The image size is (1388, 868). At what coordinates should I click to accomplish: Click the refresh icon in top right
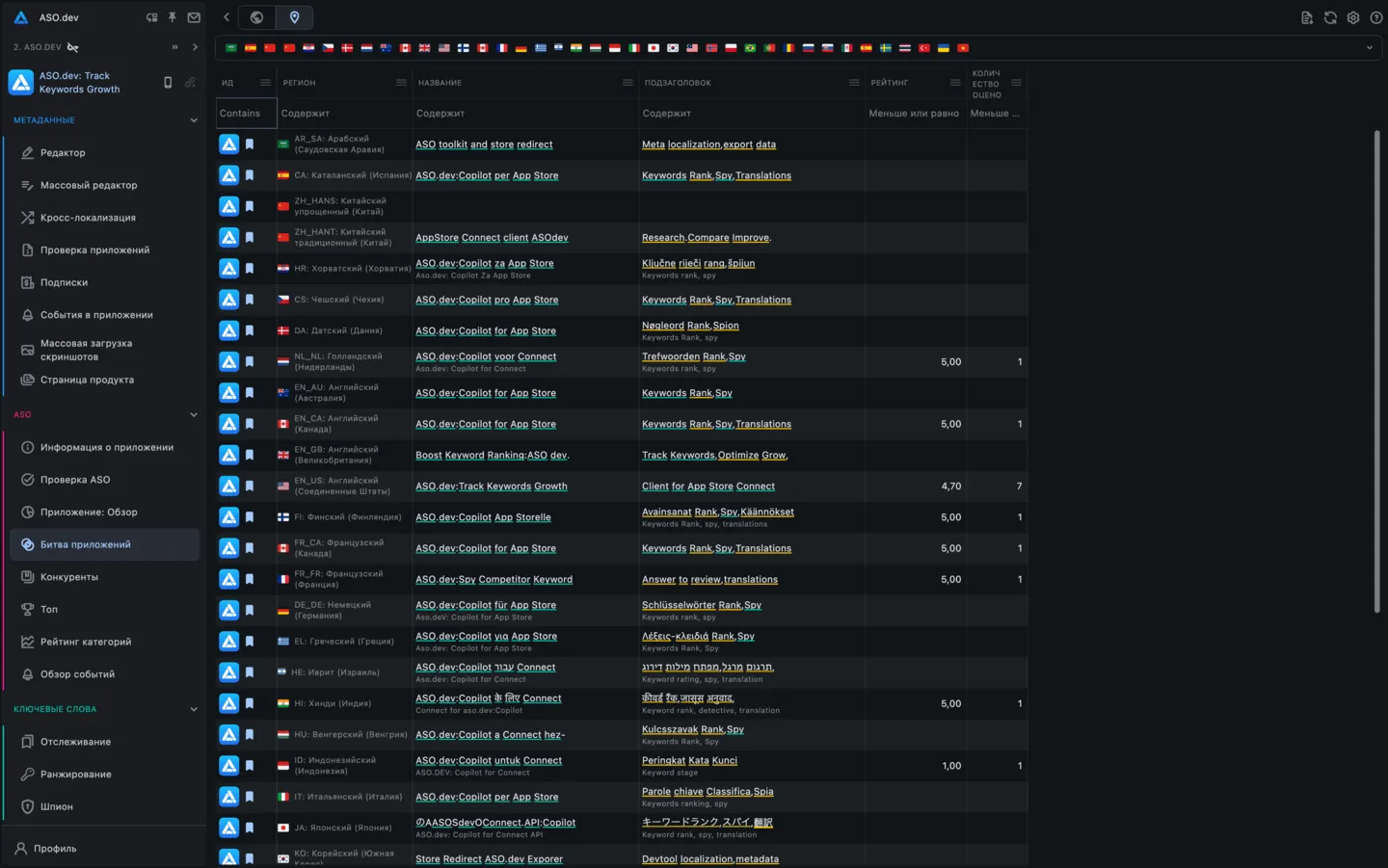[x=1330, y=17]
